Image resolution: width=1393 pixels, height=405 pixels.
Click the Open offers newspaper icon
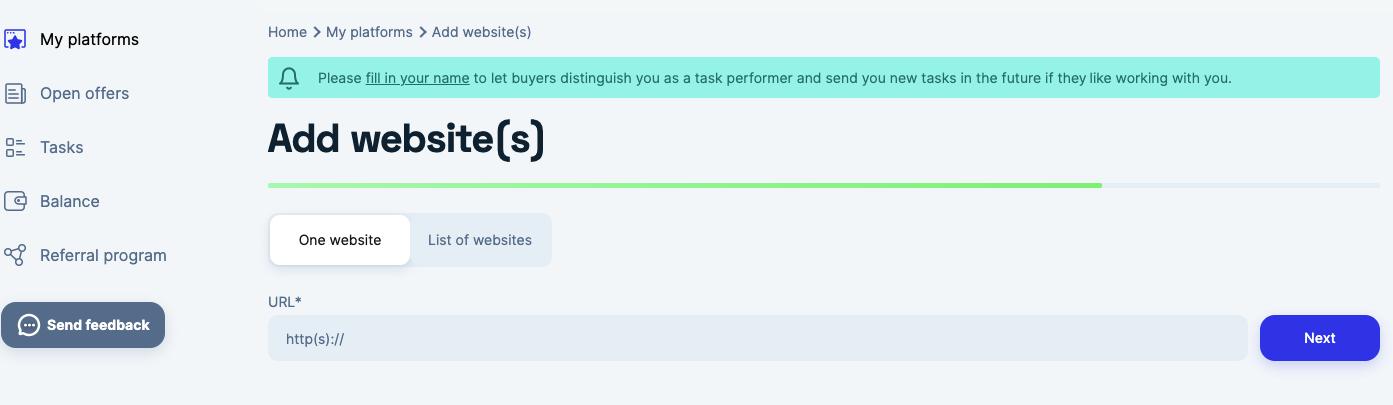pyautogui.click(x=15, y=94)
